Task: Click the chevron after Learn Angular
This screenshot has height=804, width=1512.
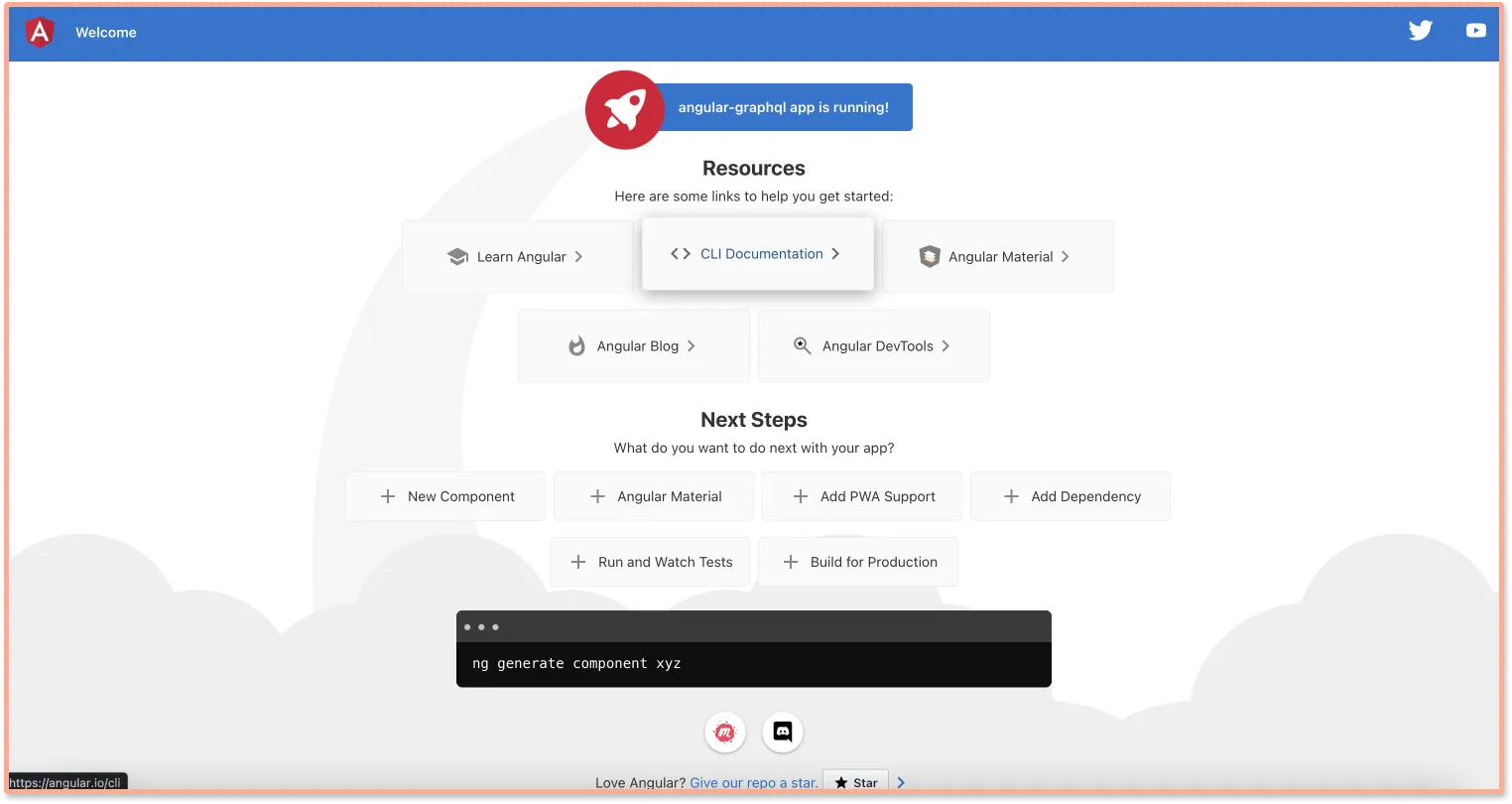Action: (x=578, y=257)
